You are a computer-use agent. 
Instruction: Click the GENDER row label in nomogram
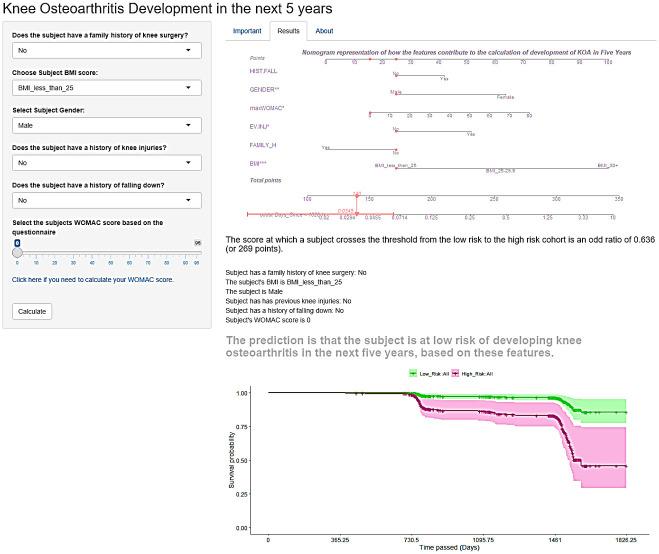263,90
